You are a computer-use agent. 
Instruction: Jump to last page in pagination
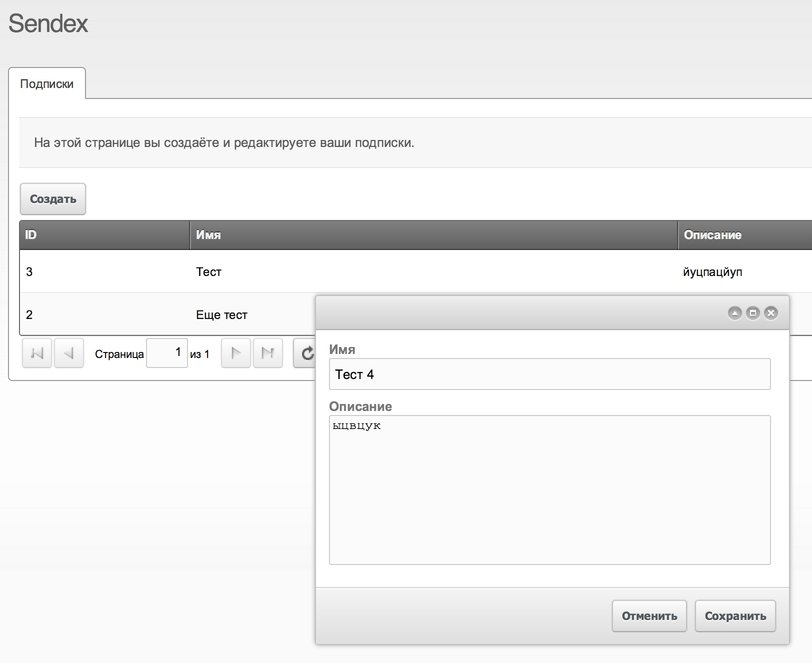(x=268, y=354)
